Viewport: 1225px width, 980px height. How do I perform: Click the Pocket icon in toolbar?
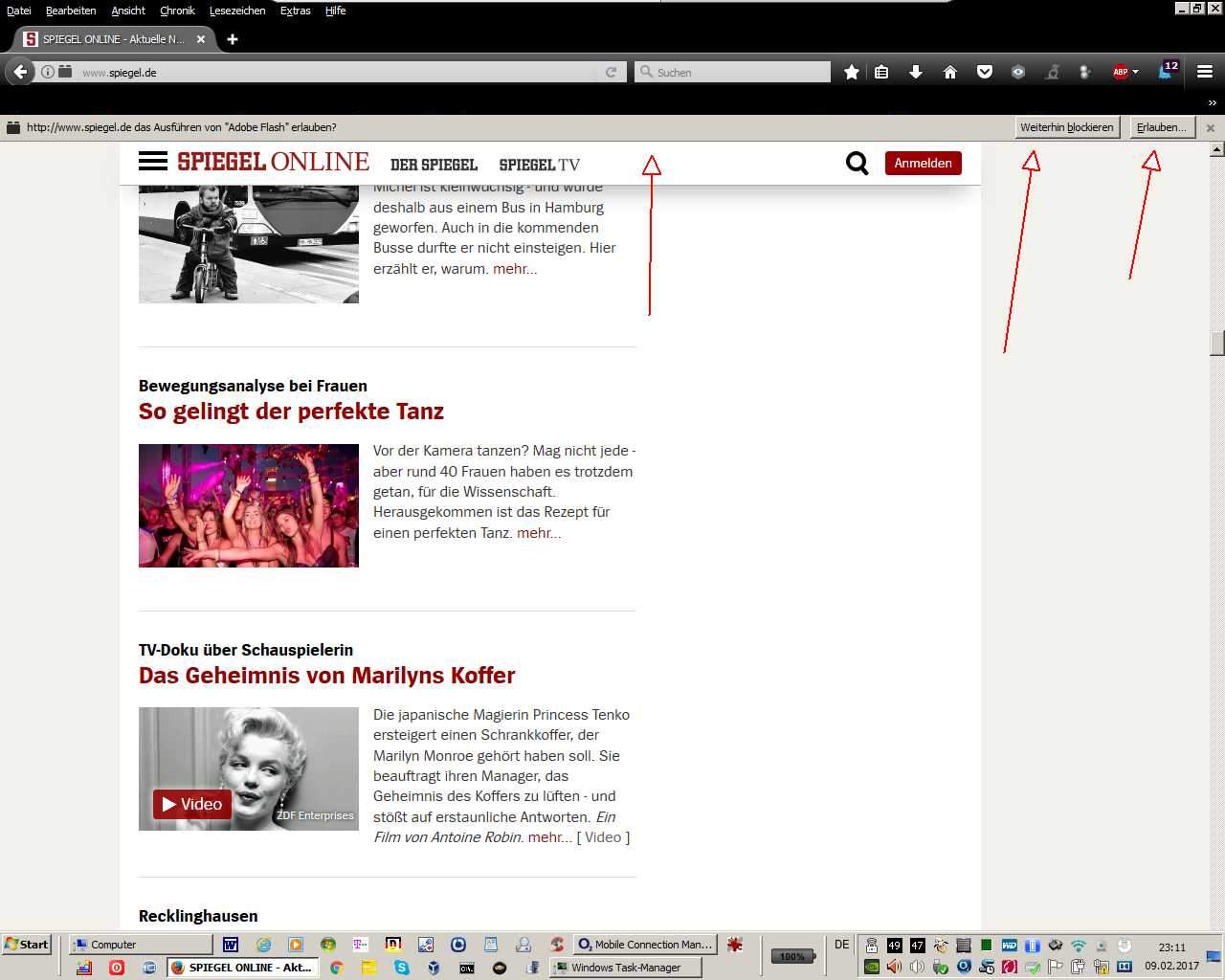tap(984, 72)
